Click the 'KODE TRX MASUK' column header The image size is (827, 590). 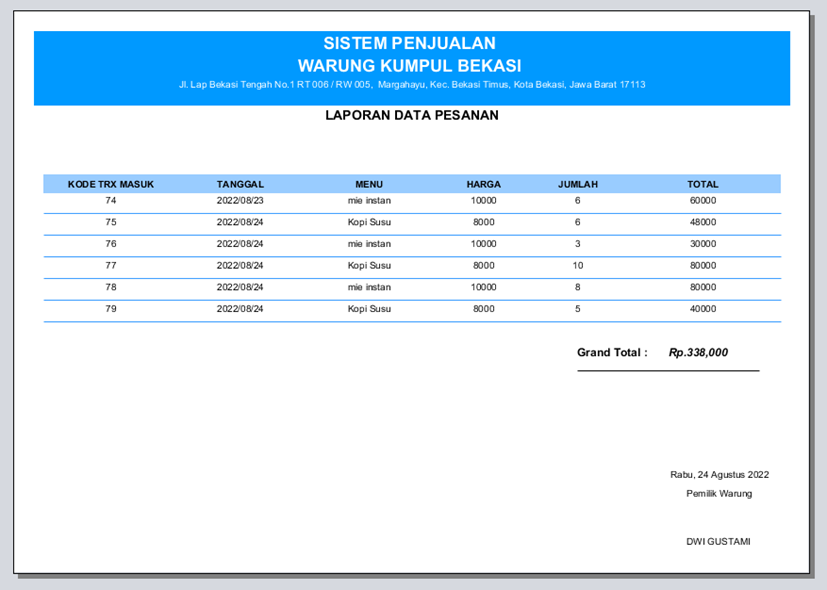(x=111, y=184)
